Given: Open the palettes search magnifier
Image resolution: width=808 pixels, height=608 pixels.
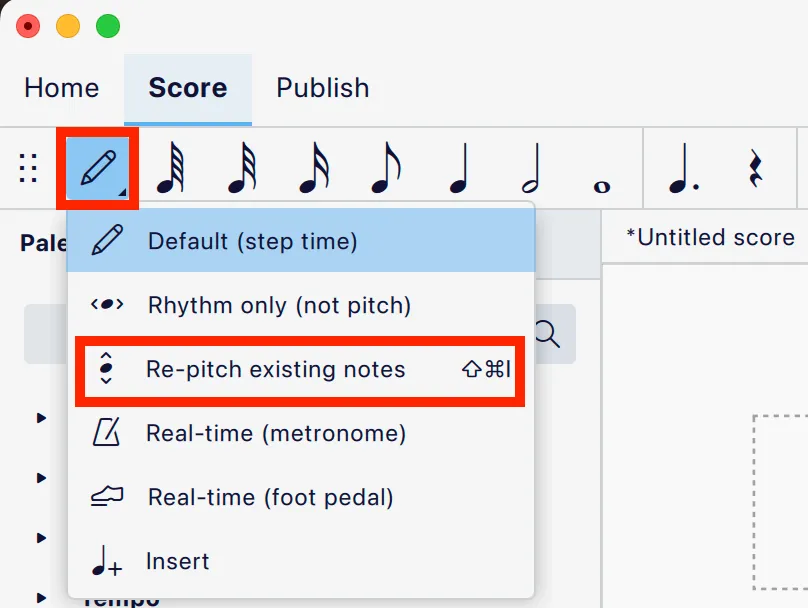Looking at the screenshot, I should point(547,335).
